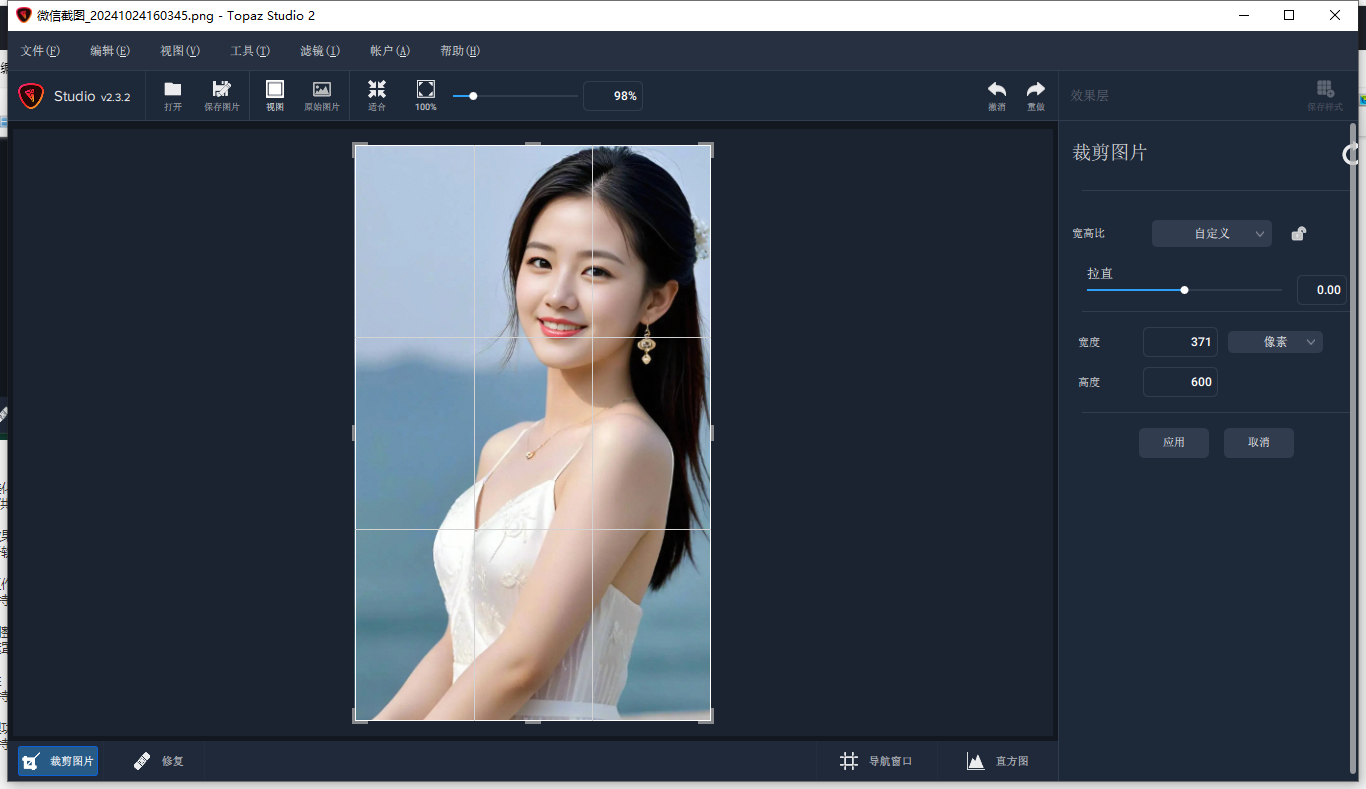Click the top-left crop corner handle
This screenshot has width=1366, height=789.
click(x=360, y=150)
